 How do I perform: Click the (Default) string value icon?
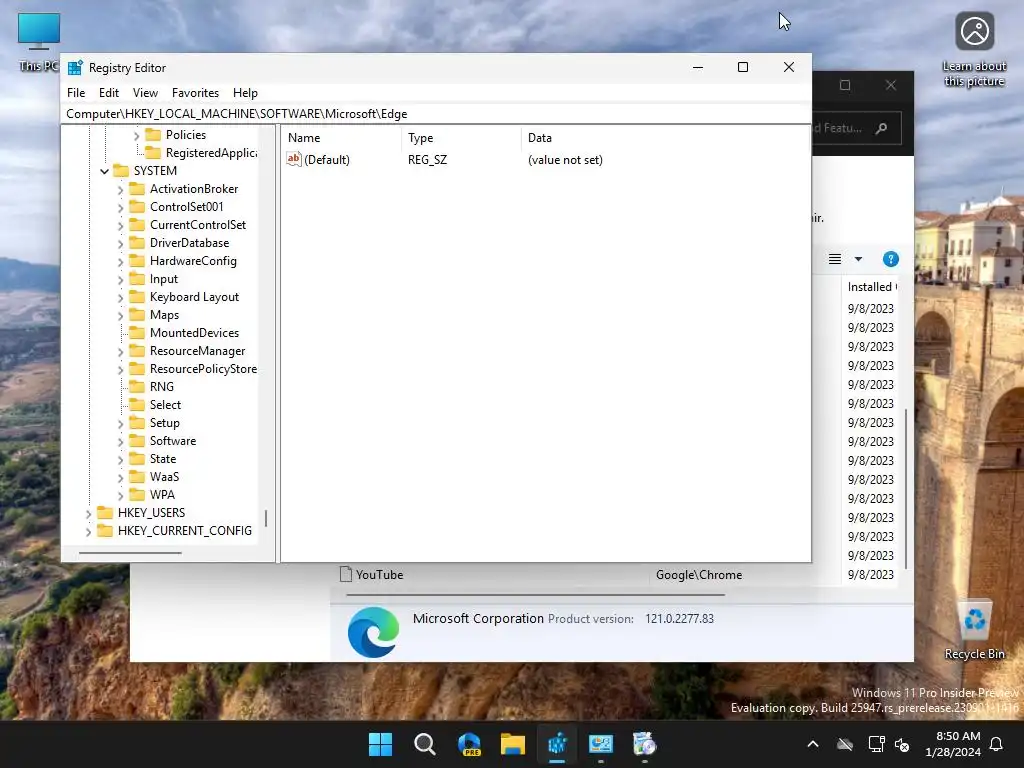tap(294, 159)
